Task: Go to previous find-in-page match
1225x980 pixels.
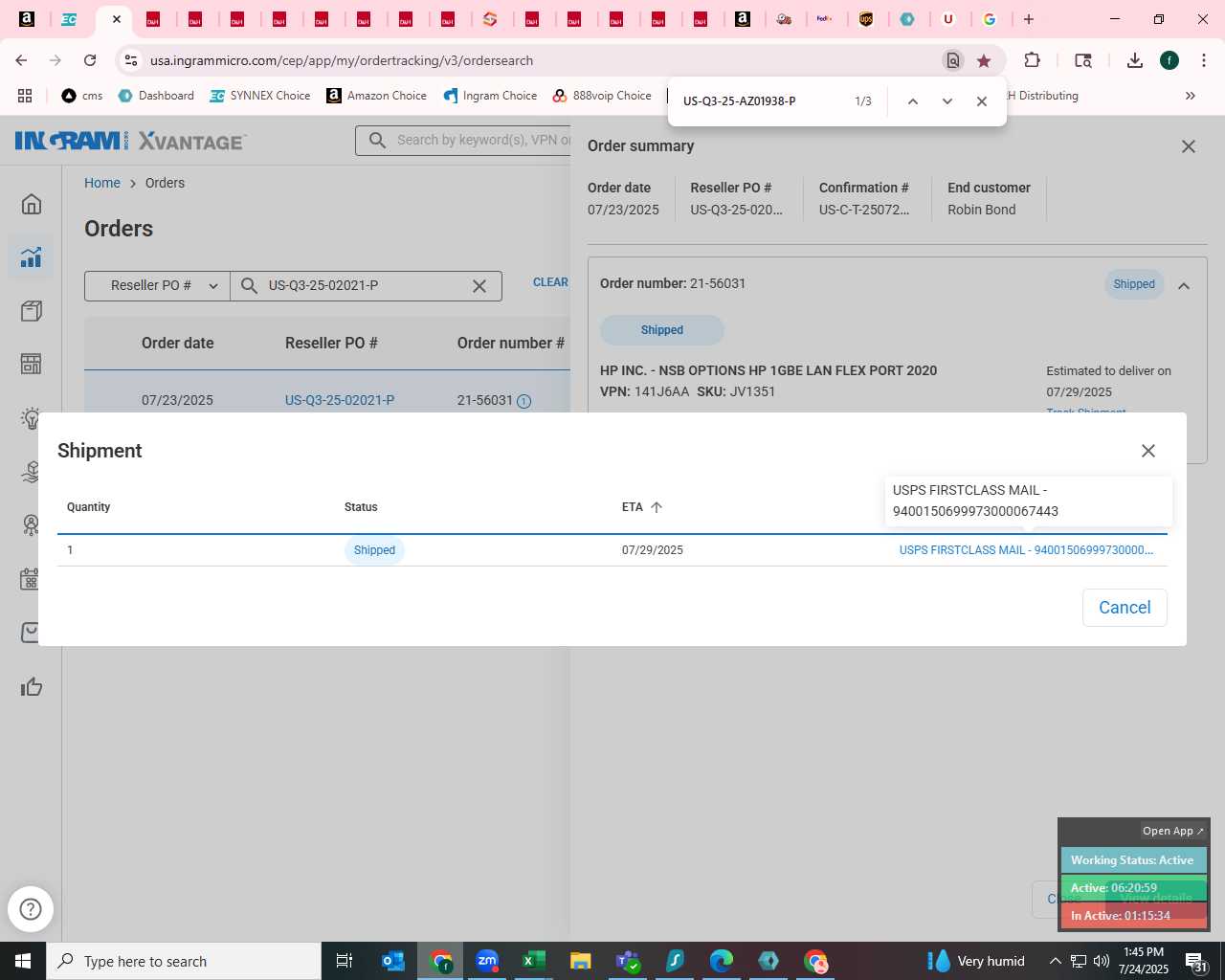Action: point(913,101)
